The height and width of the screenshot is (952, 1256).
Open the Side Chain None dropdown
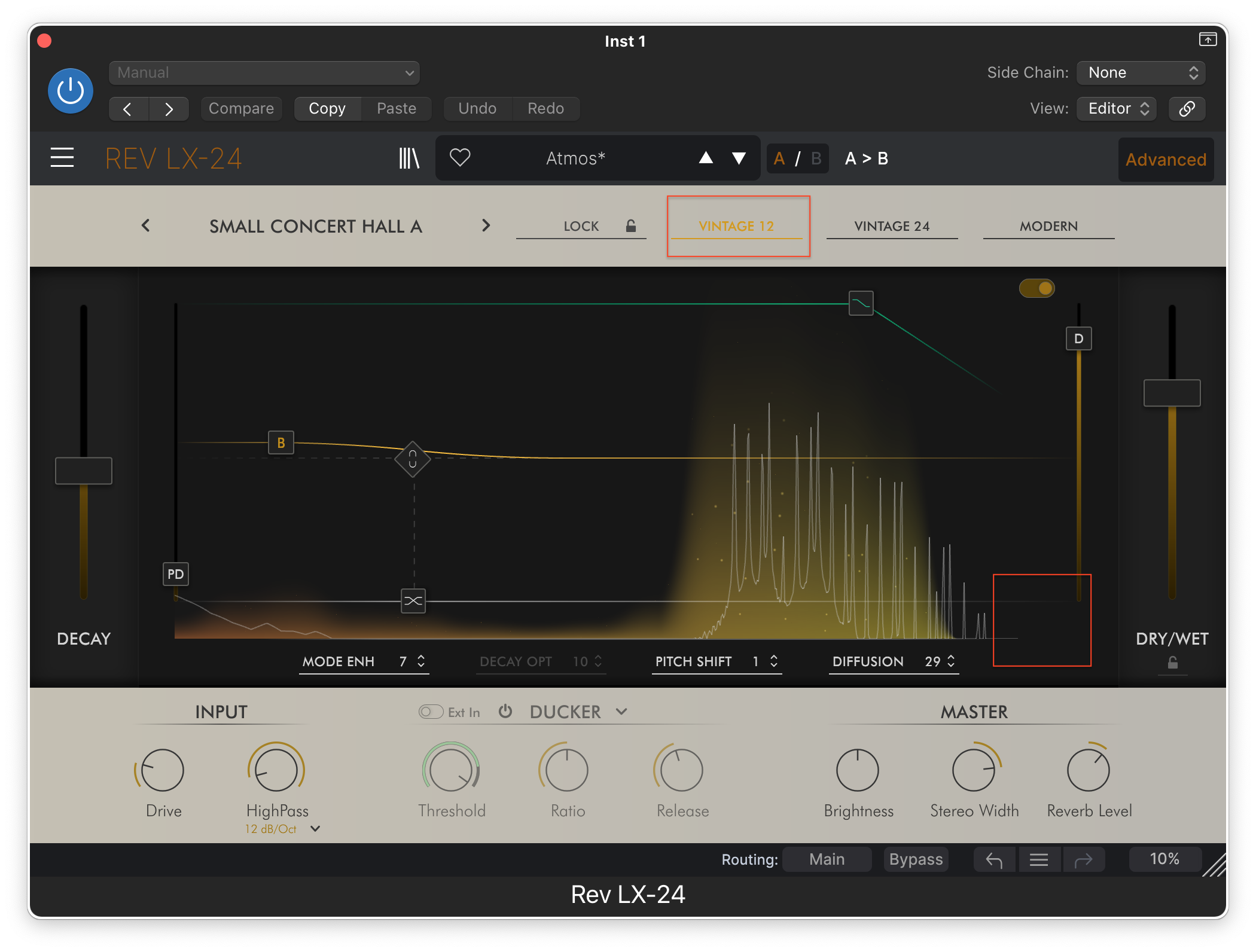1141,73
